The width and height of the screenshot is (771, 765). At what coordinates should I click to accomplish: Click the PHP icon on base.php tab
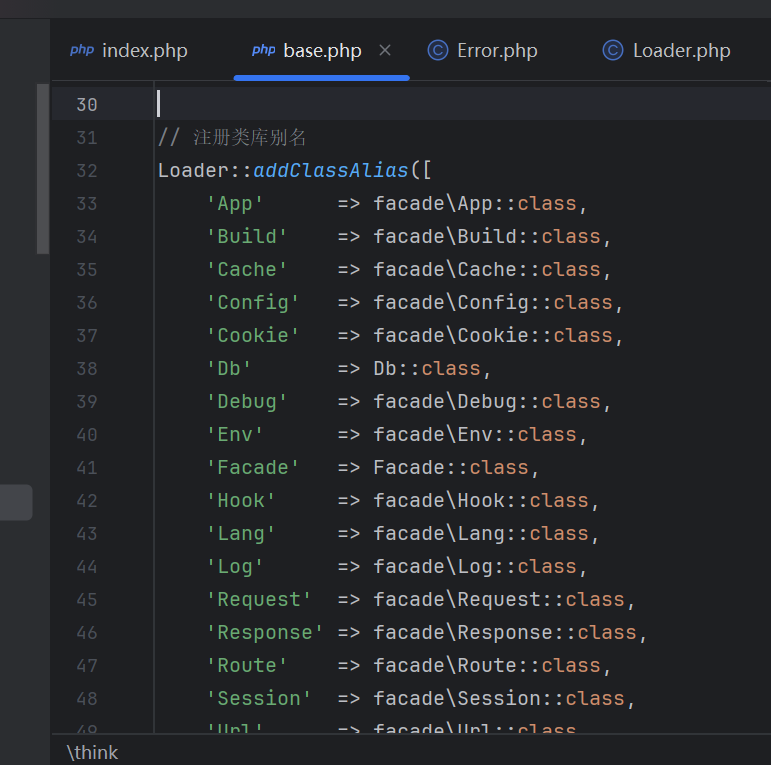(x=264, y=50)
